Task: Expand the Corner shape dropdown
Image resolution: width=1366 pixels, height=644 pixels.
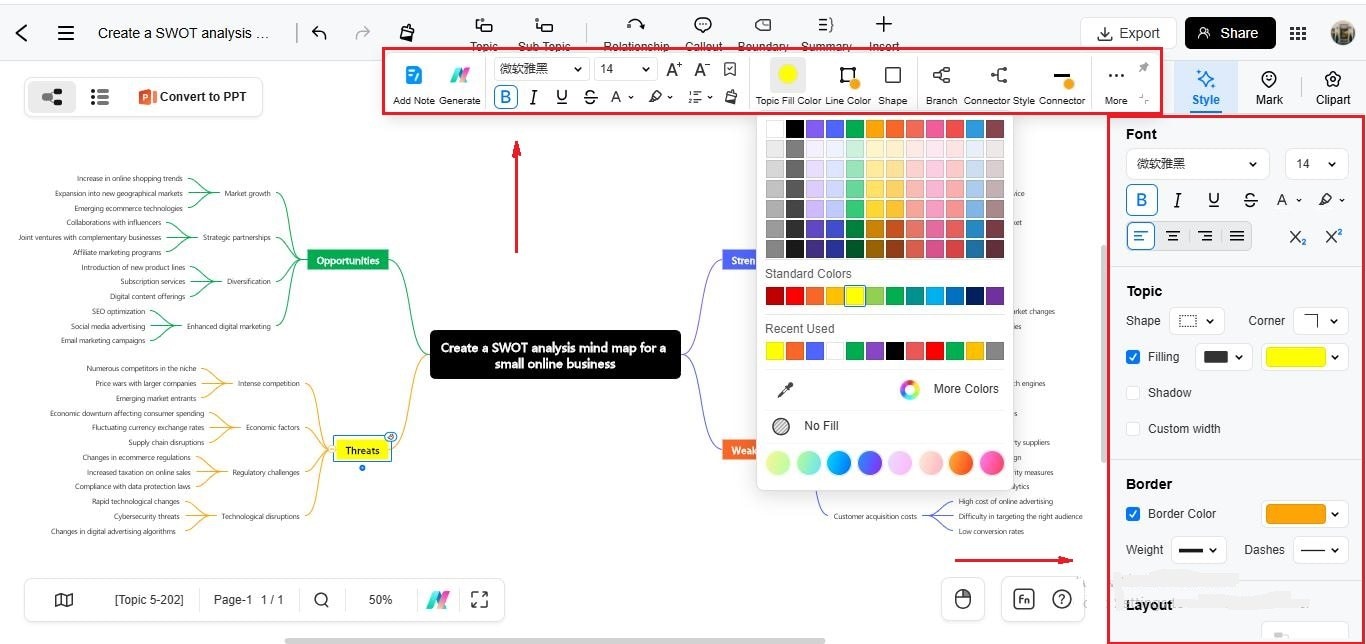Action: pyautogui.click(x=1322, y=320)
